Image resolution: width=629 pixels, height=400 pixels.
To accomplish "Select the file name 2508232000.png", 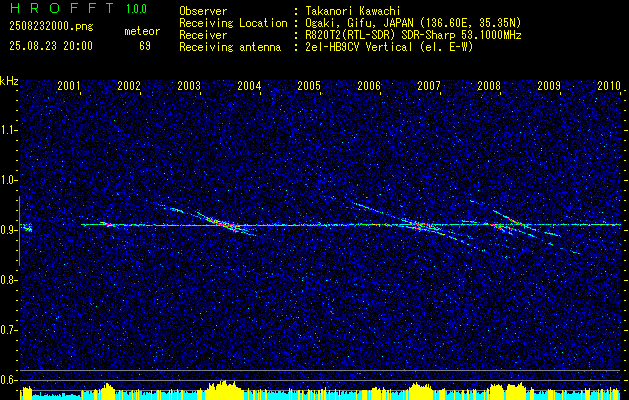I will pos(51,26).
